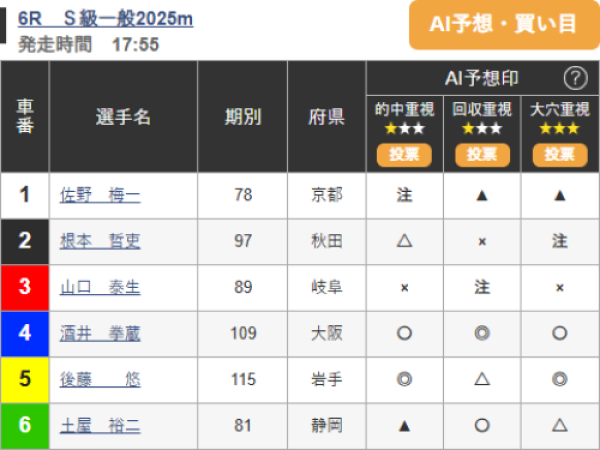Click 大穴重視 ◎ mark for 後藤 悠
This screenshot has height=450, width=600.
560,380
